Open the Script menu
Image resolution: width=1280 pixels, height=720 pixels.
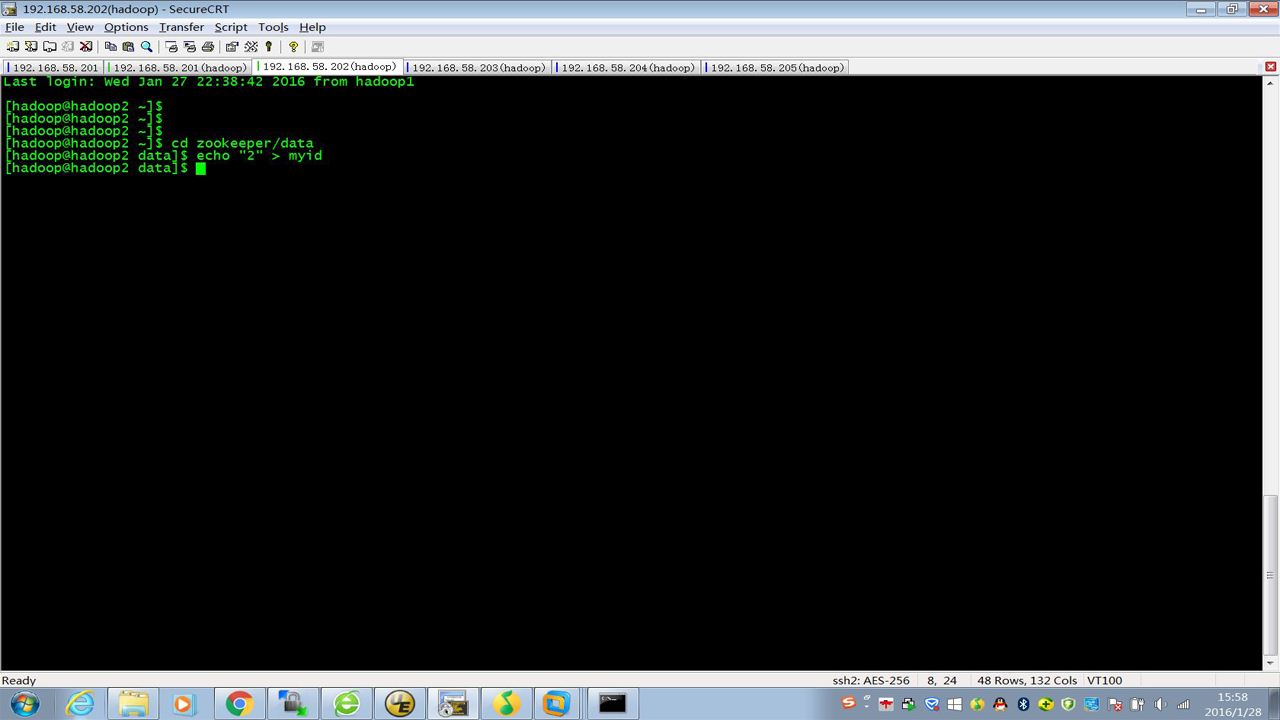[x=231, y=27]
